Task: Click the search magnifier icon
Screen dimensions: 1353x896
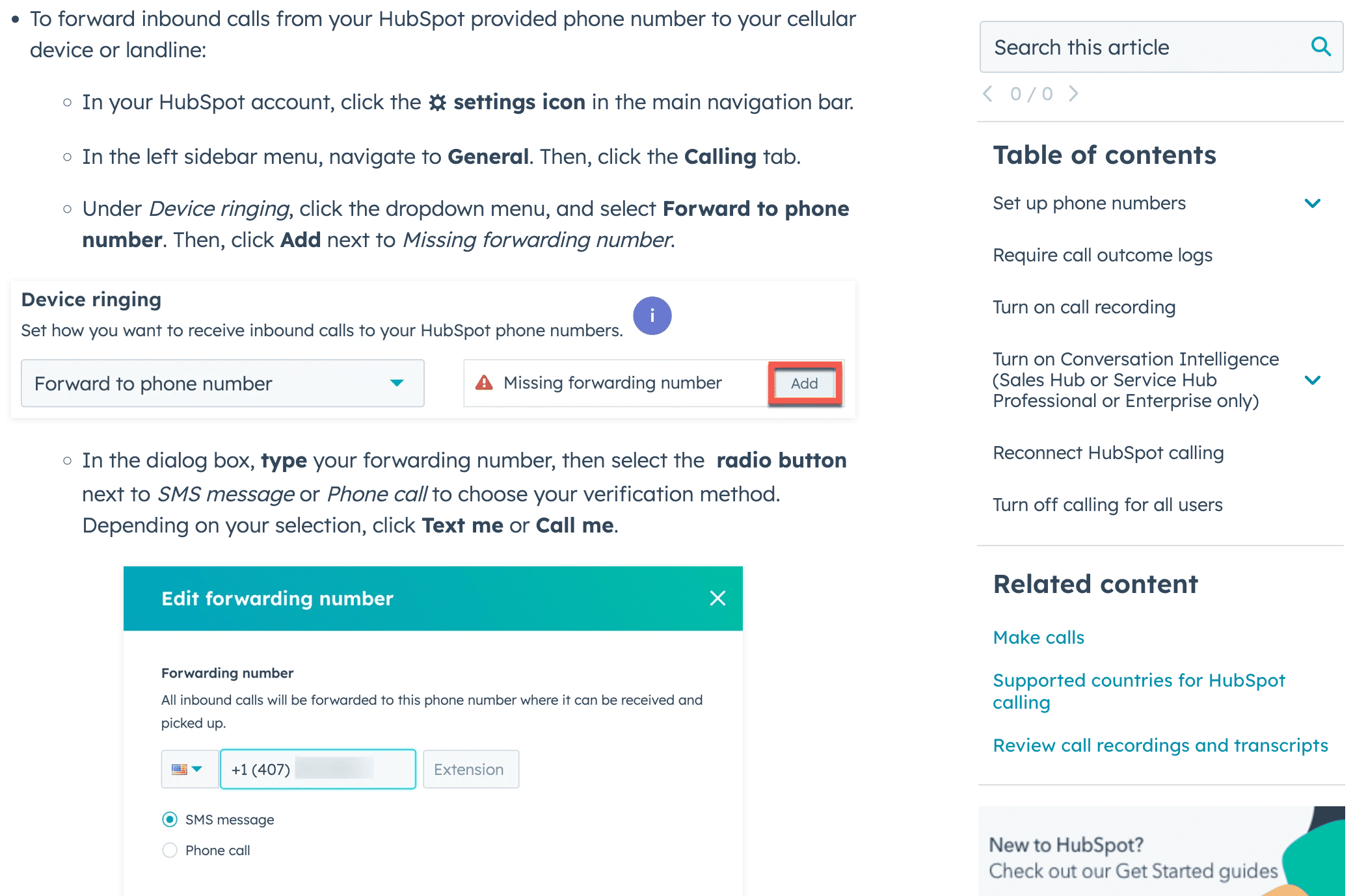Action: coord(1321,47)
